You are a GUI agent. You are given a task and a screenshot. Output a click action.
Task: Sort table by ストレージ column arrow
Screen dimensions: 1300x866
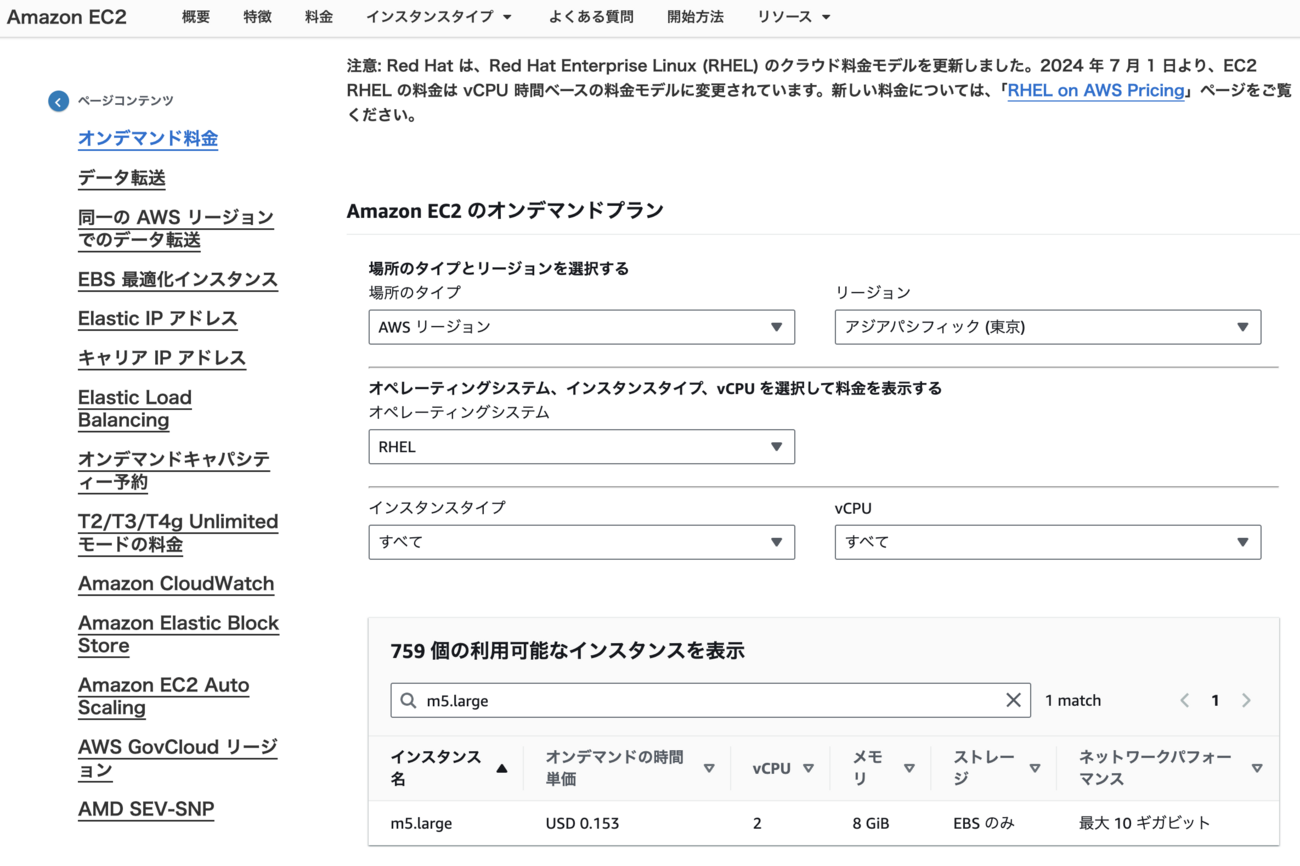coord(1035,768)
